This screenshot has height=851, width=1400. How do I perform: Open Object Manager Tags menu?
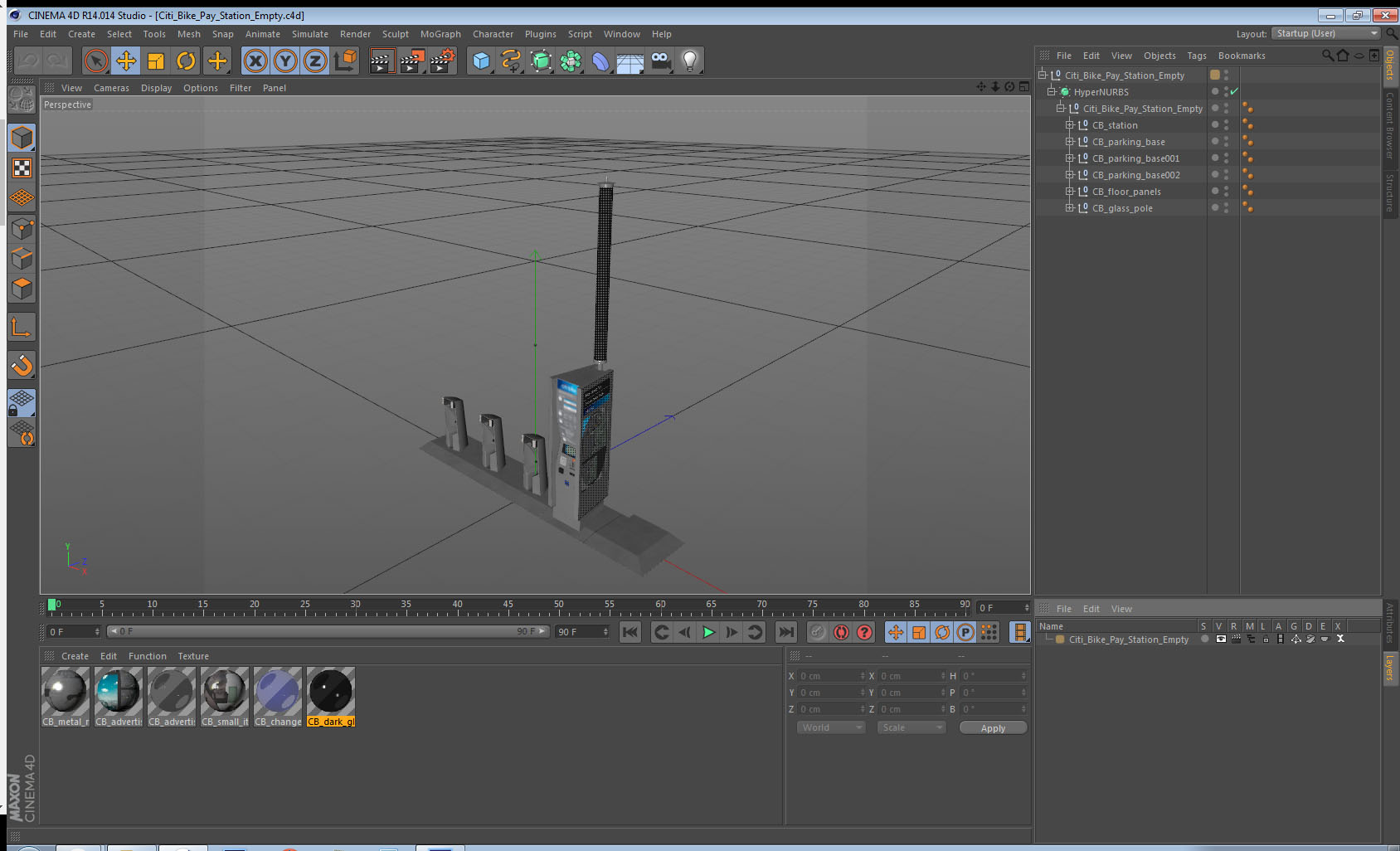pos(1197,56)
